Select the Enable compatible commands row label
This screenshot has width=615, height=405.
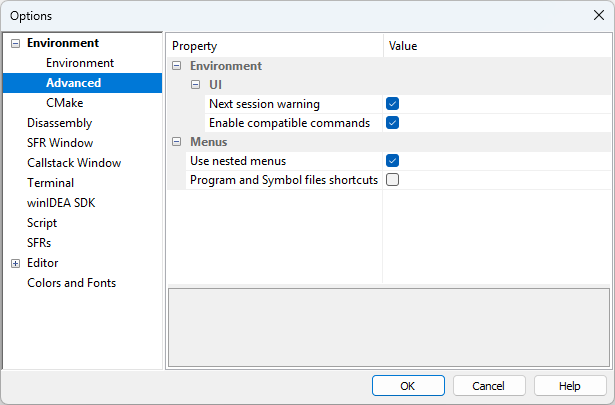(289, 123)
